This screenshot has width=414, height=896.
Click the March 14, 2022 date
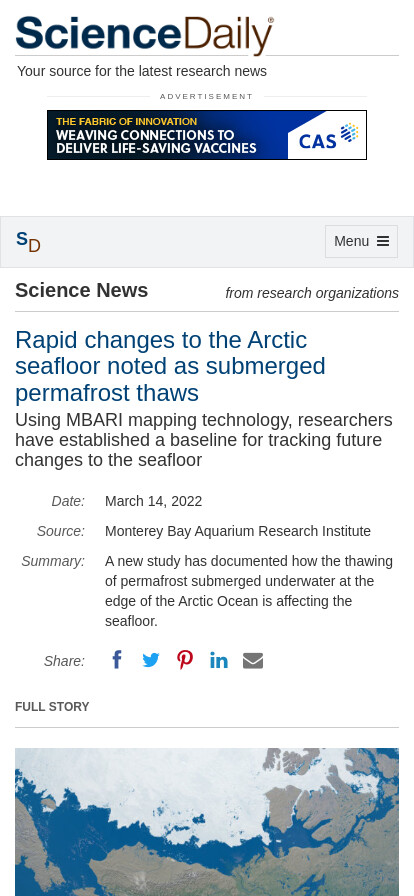[x=153, y=501]
